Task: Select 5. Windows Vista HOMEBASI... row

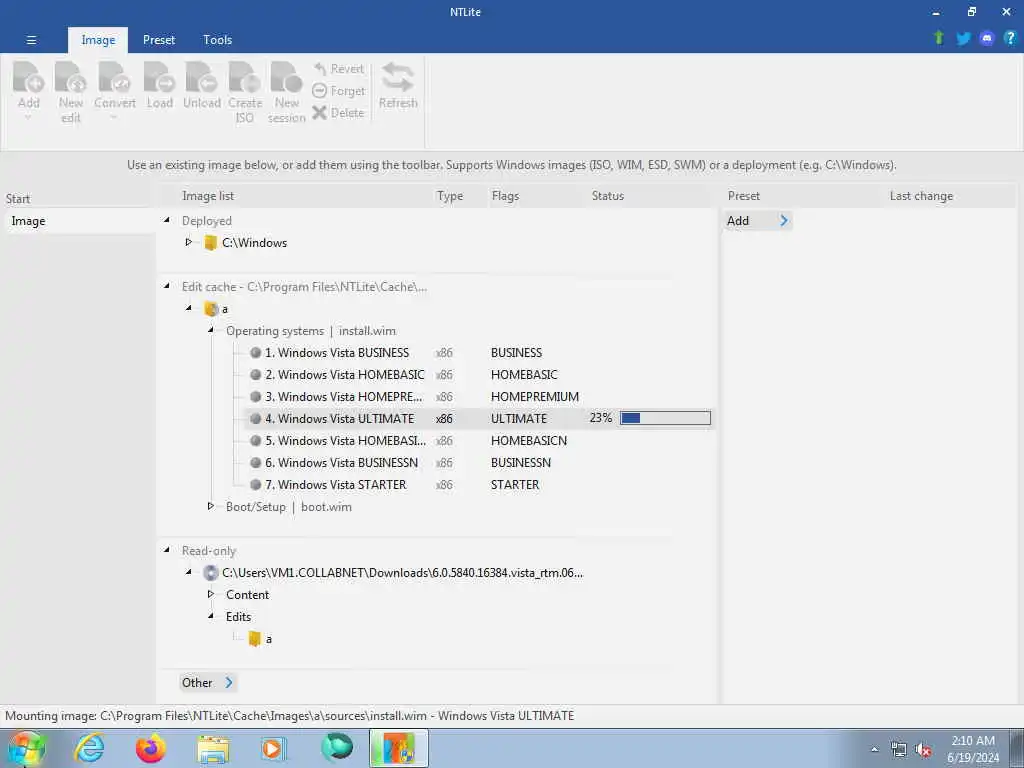Action: (479, 441)
